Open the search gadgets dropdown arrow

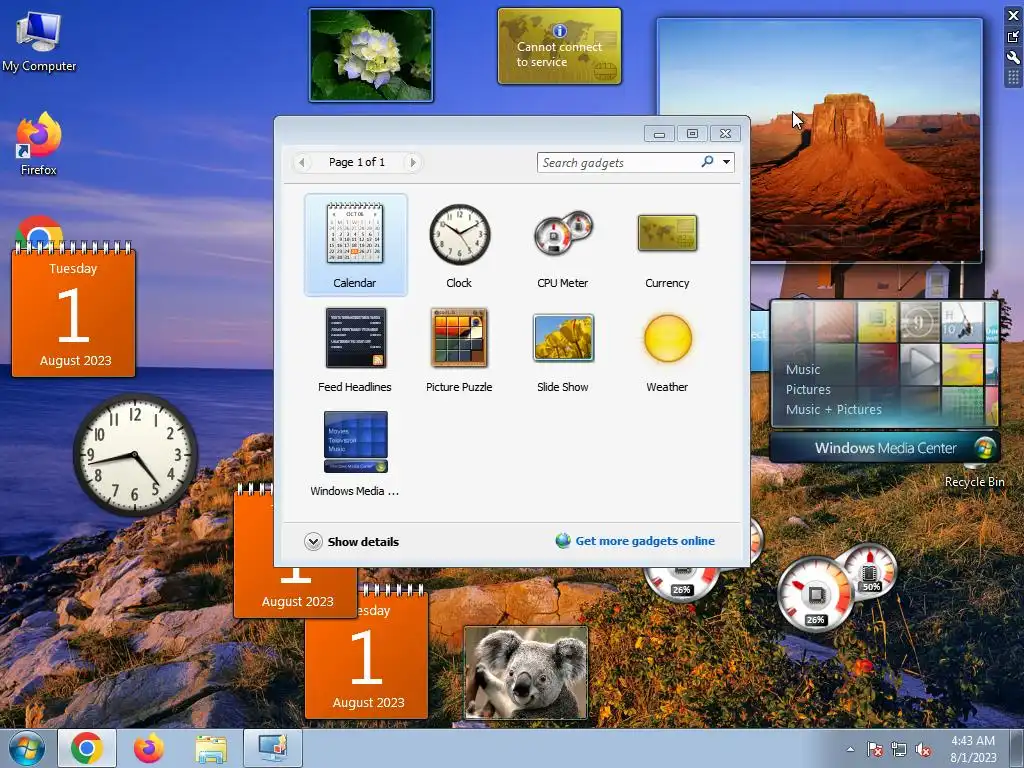pos(726,162)
